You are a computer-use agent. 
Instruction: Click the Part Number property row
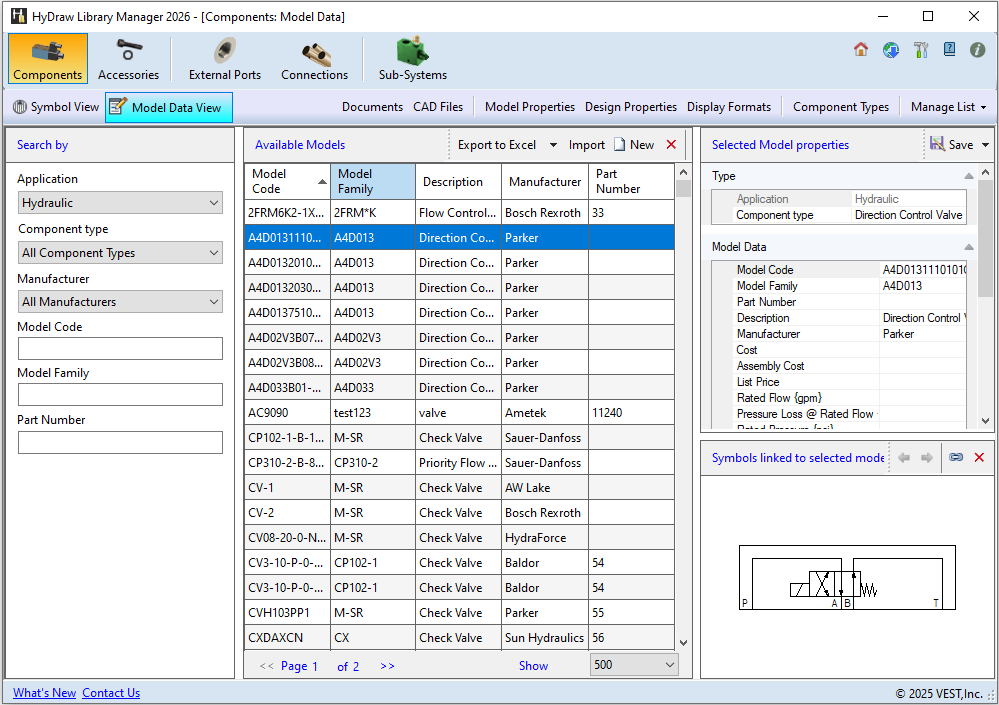[840, 302]
